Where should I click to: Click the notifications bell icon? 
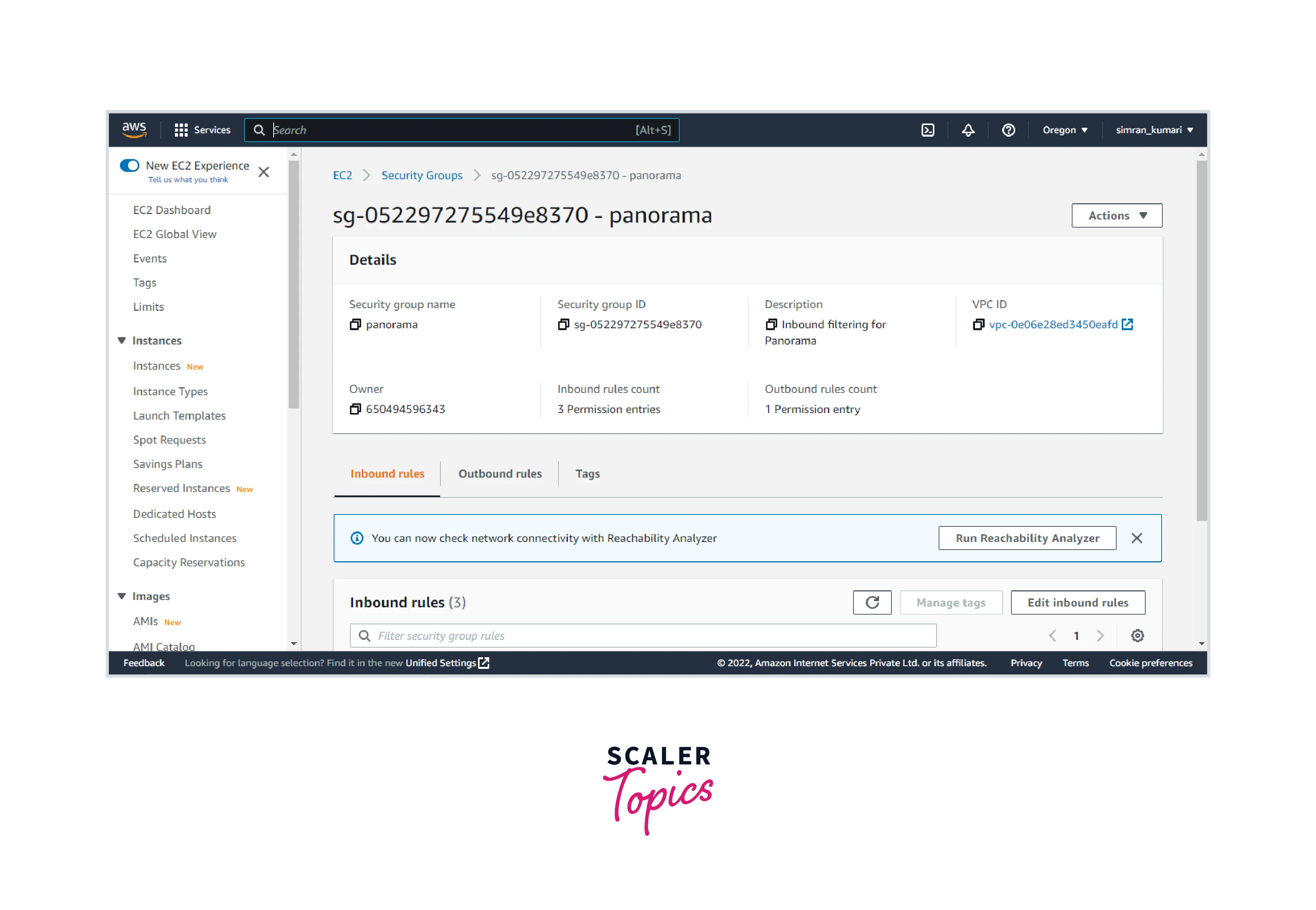[x=968, y=130]
